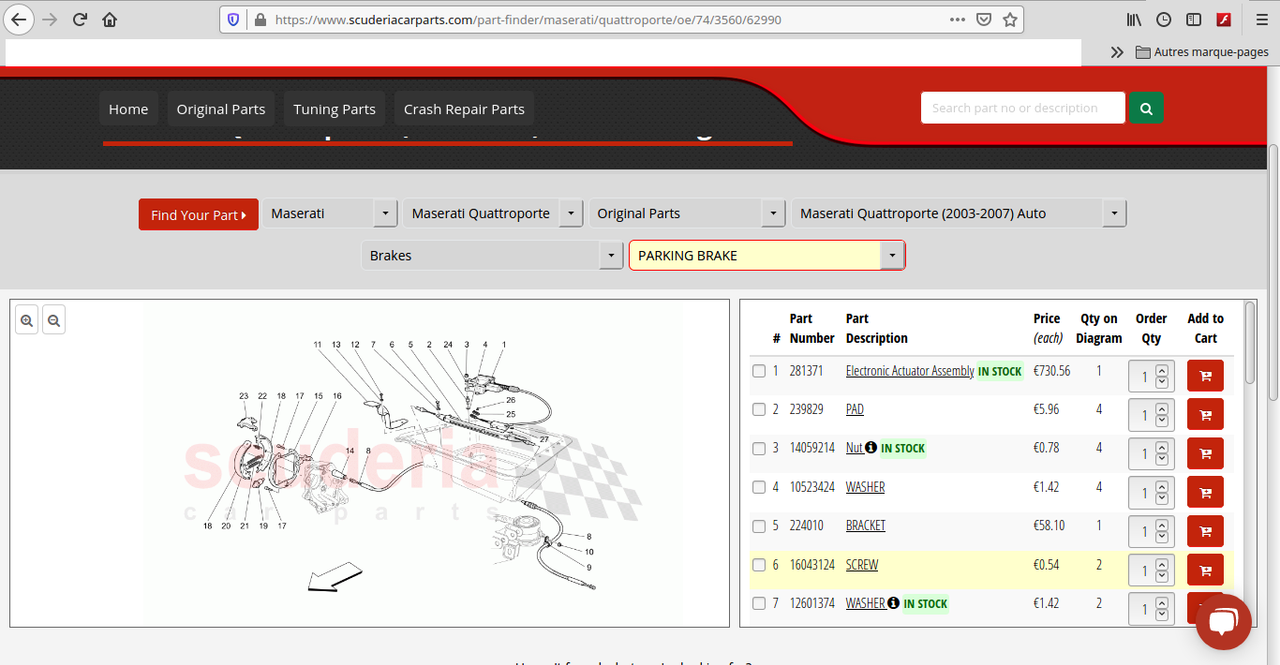
Task: Zoom out of the parts diagram
Action: click(x=54, y=321)
